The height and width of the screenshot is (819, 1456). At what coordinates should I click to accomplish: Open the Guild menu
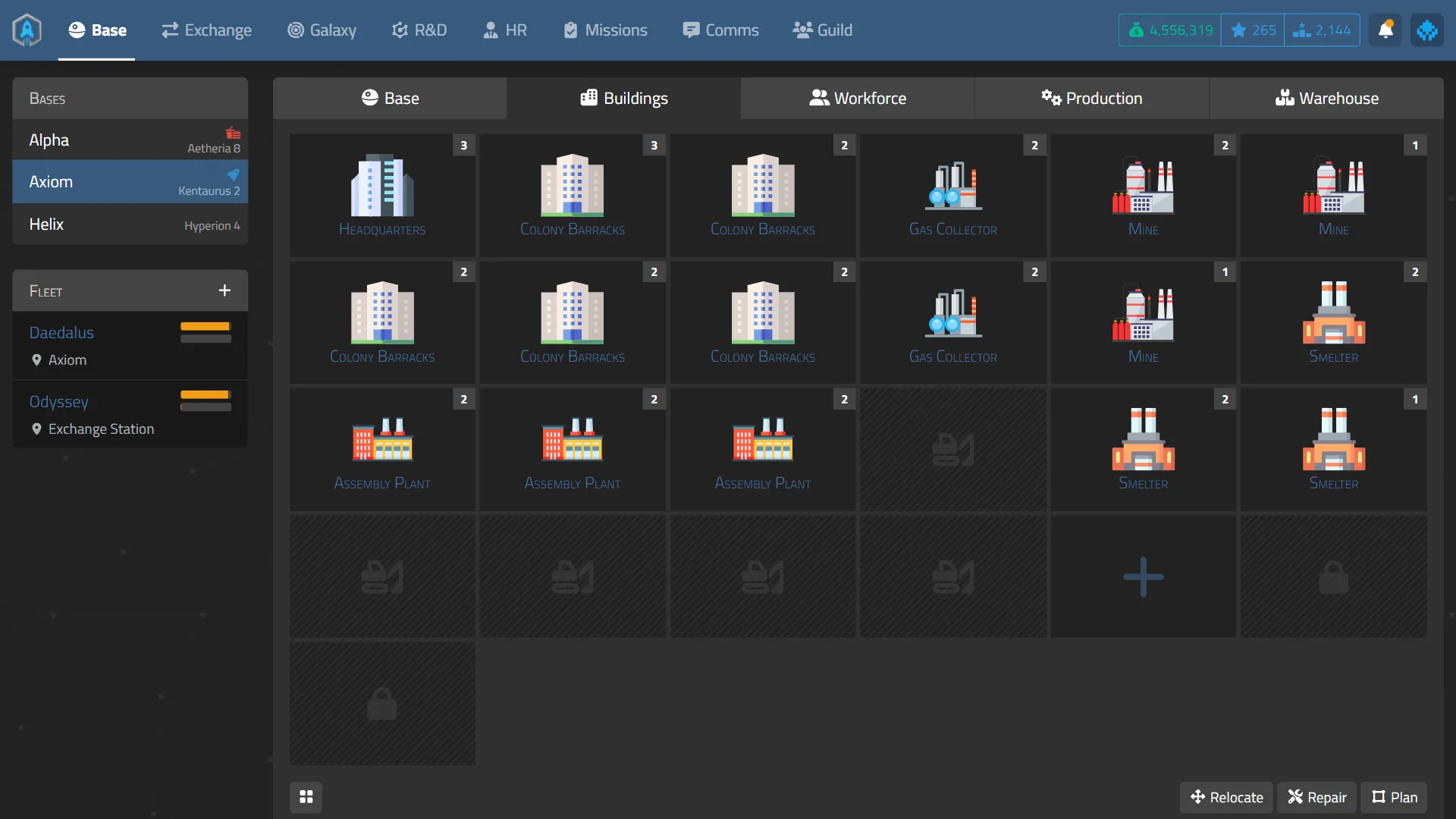823,30
